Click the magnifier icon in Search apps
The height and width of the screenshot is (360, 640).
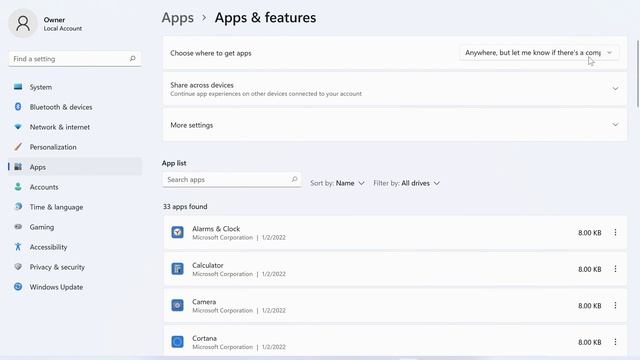click(294, 179)
